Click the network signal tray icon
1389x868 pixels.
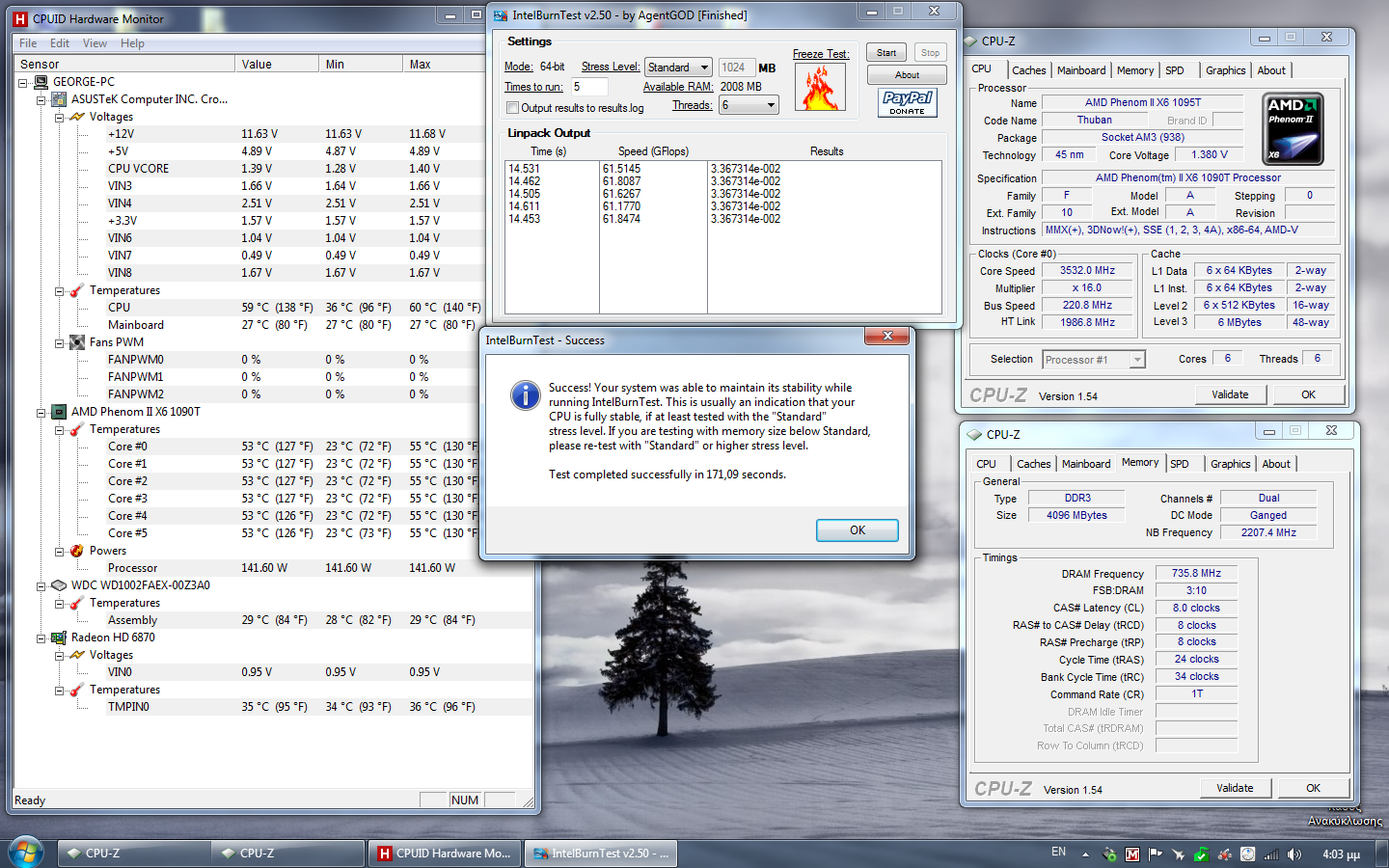(1271, 854)
